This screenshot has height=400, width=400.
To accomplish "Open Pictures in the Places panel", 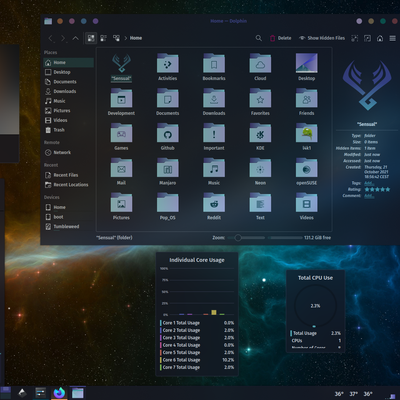I will [x=68, y=111].
